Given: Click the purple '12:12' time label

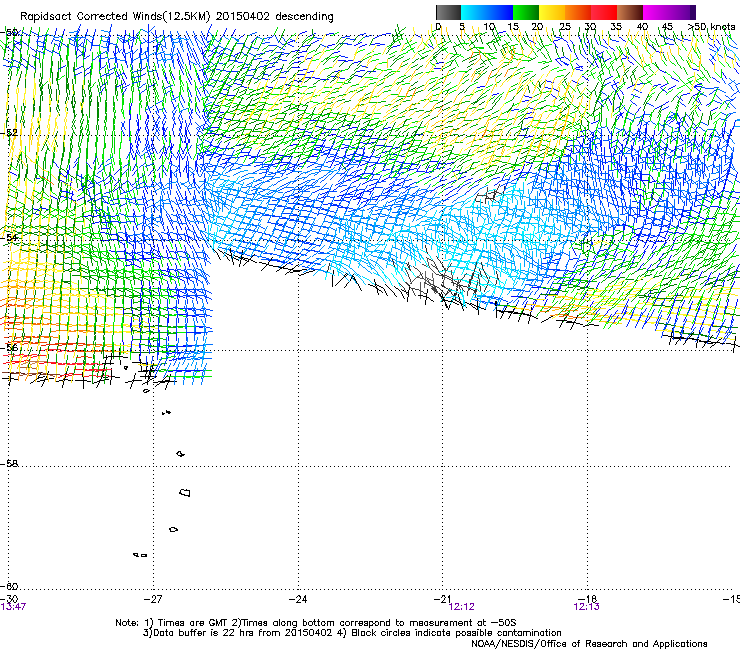Looking at the screenshot, I should tap(462, 607).
